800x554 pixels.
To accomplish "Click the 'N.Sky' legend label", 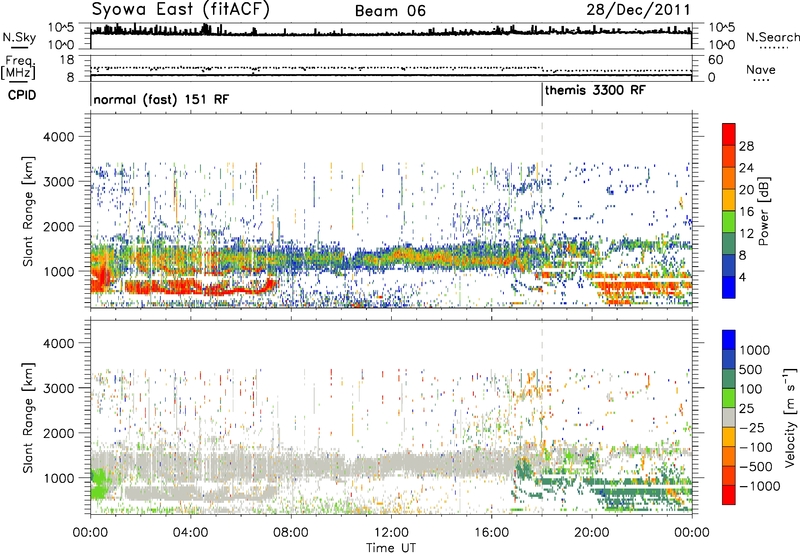I will [19, 37].
